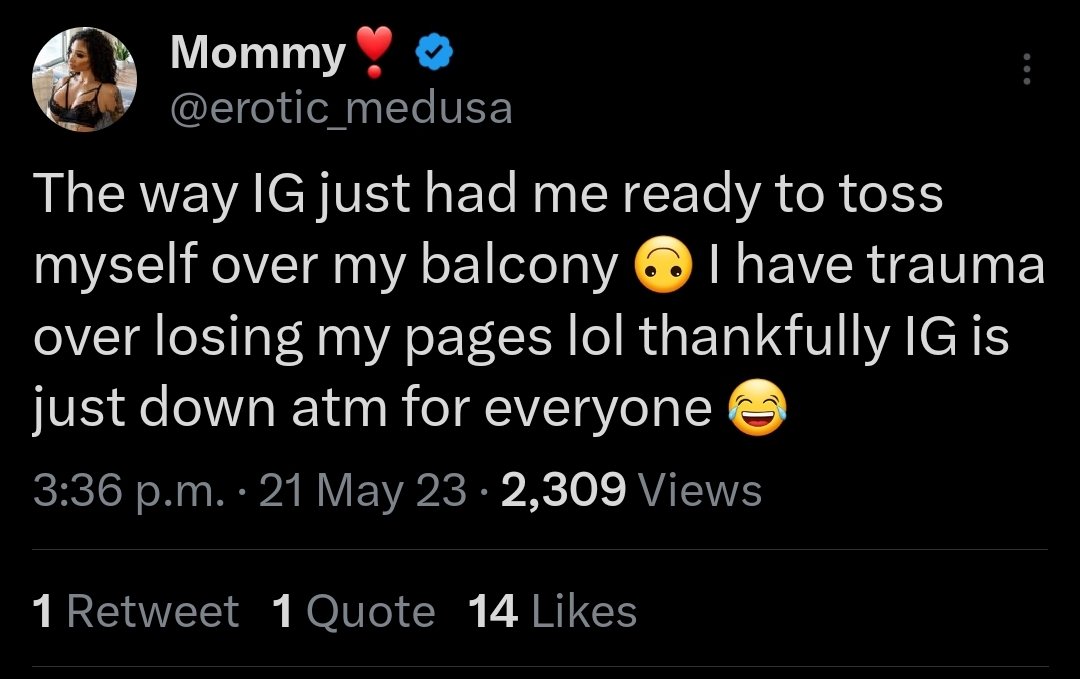This screenshot has width=1080, height=679.
Task: Click the 3:36 p.m. timestamp
Action: coord(128,490)
